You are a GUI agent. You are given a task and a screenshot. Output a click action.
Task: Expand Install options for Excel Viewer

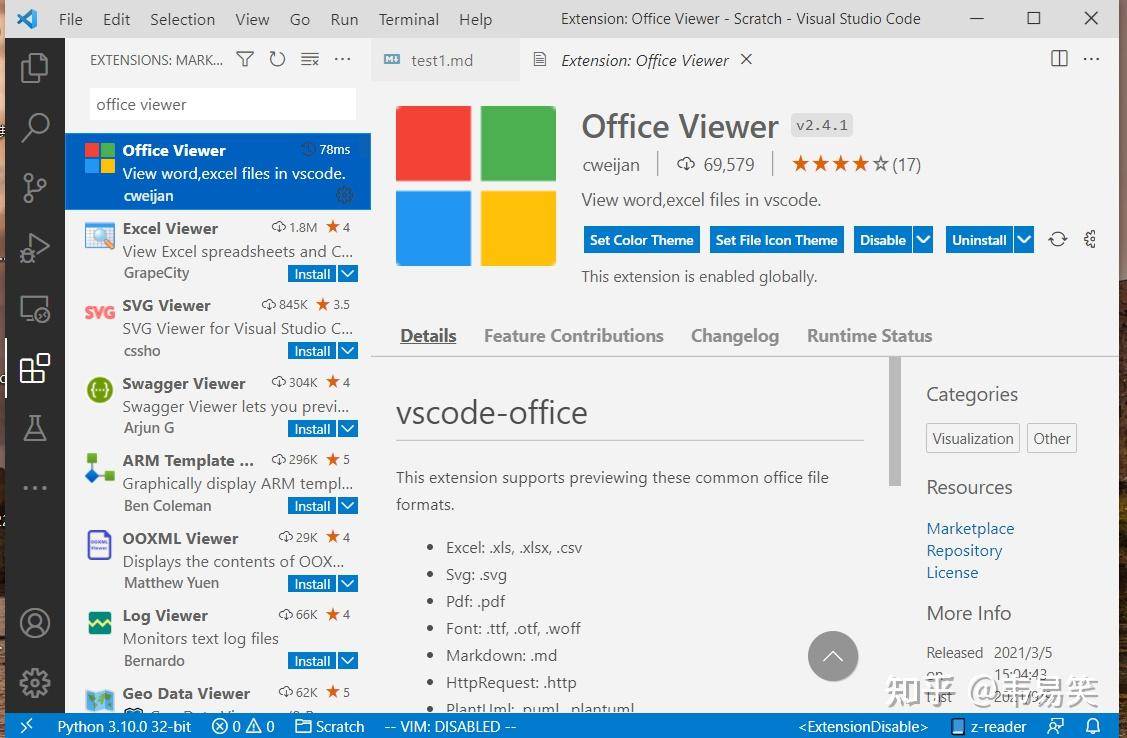348,274
